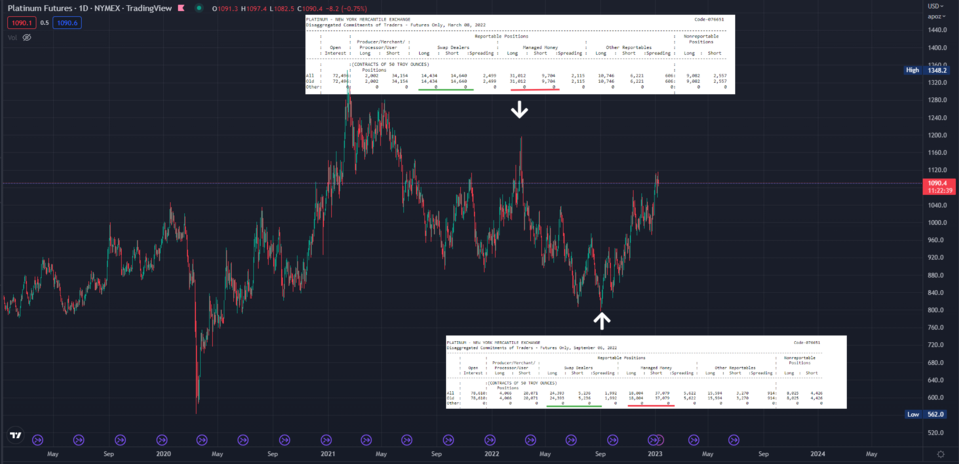Click the pink flag icon beside the chart title

coord(180,9)
